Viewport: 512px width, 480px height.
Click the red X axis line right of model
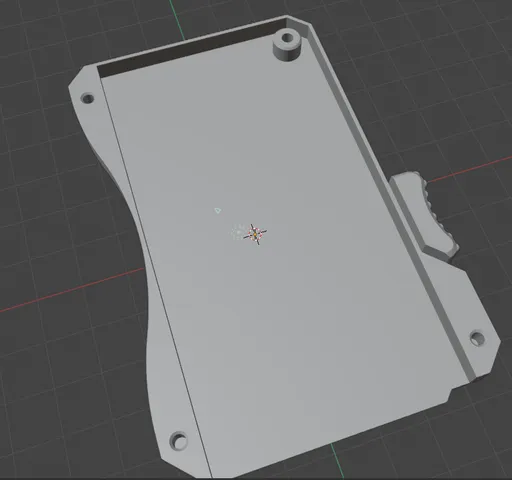(x=469, y=169)
